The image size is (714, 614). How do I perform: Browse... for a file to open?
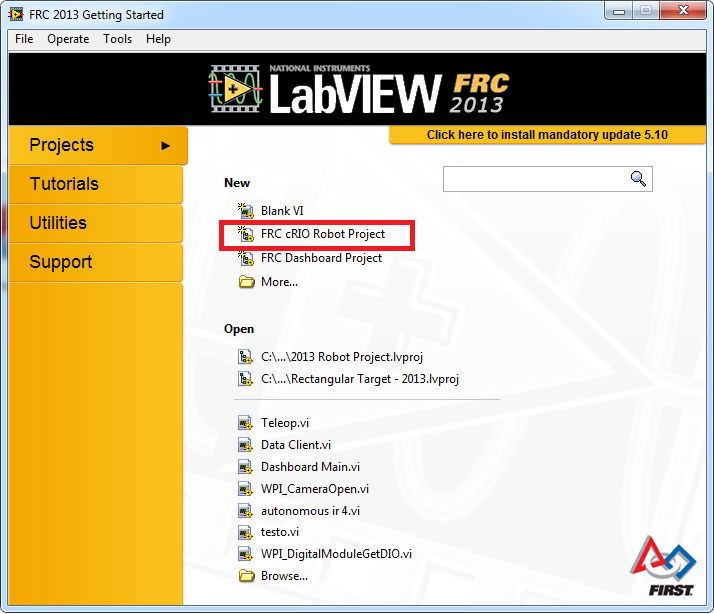pos(284,576)
